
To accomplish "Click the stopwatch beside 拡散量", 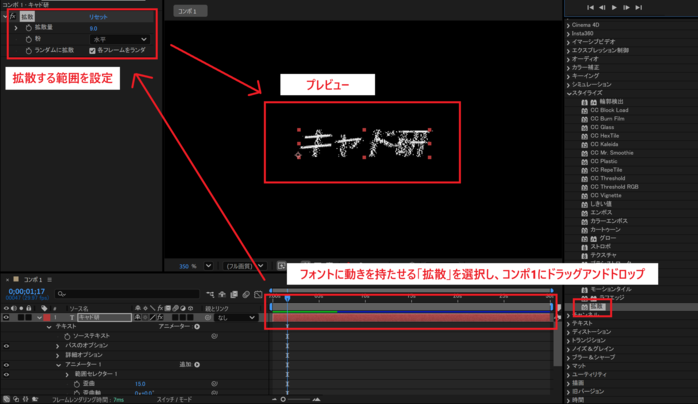I will pos(28,28).
